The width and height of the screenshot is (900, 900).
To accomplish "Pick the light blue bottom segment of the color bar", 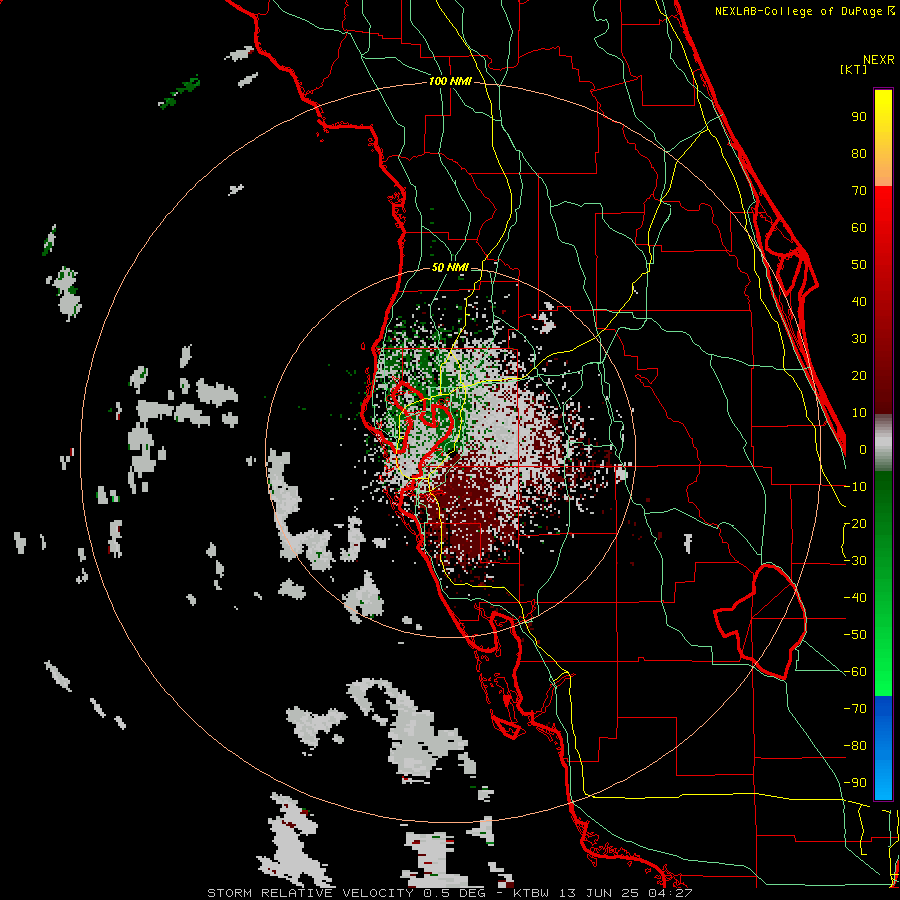I will tap(883, 782).
